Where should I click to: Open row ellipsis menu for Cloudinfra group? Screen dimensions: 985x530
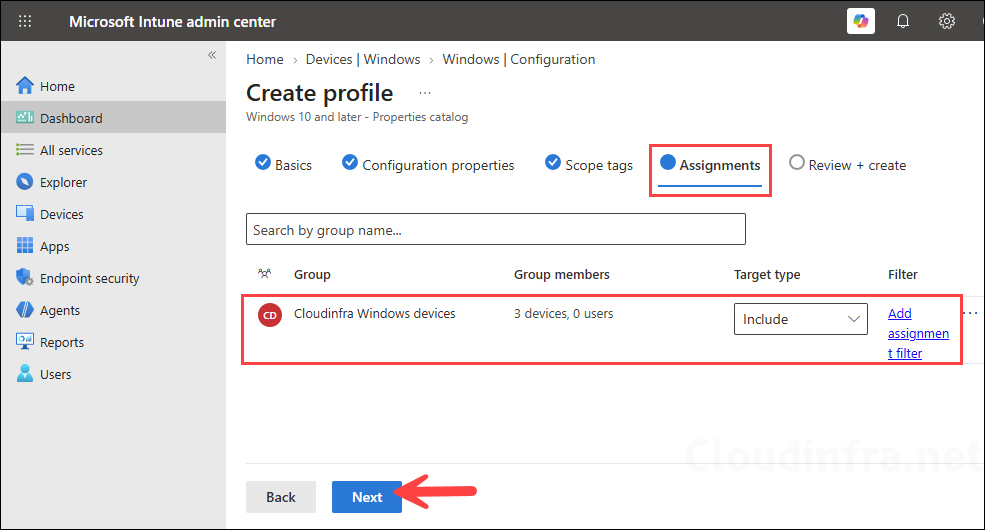click(x=971, y=313)
